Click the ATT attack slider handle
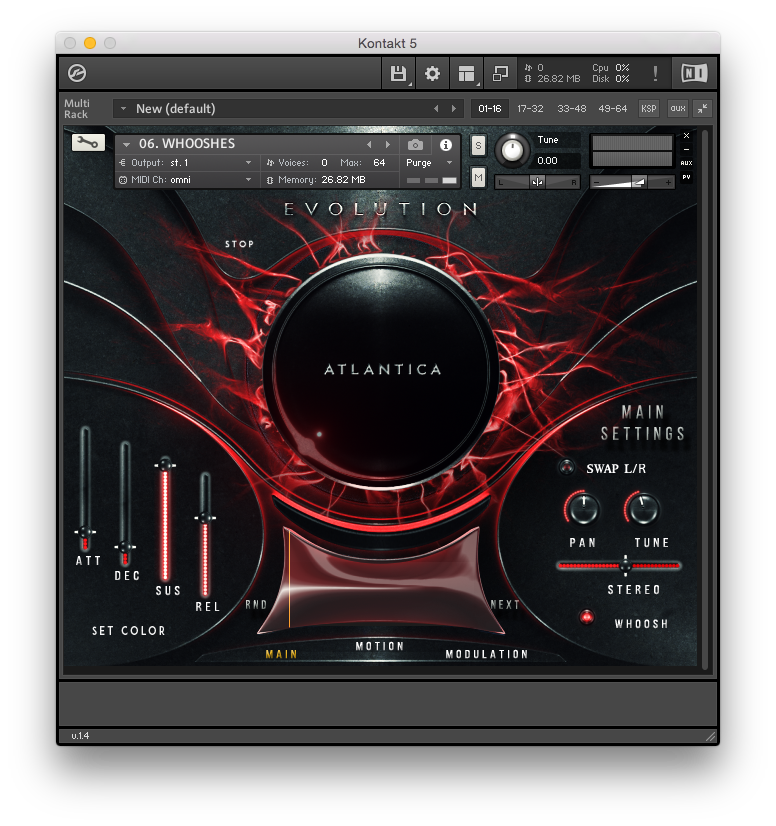Image resolution: width=776 pixels, height=826 pixels. [85, 532]
